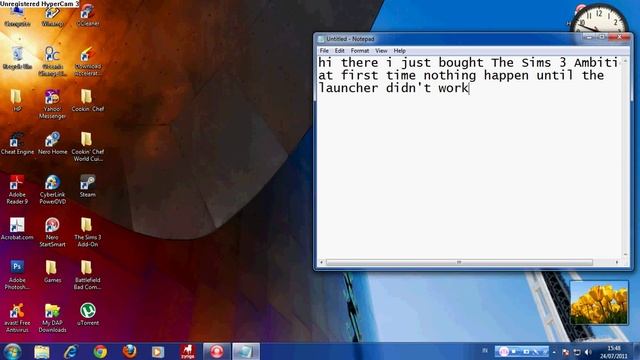Select the Steam desktop shortcut
Screen dimensions: 640x360
coord(87,186)
